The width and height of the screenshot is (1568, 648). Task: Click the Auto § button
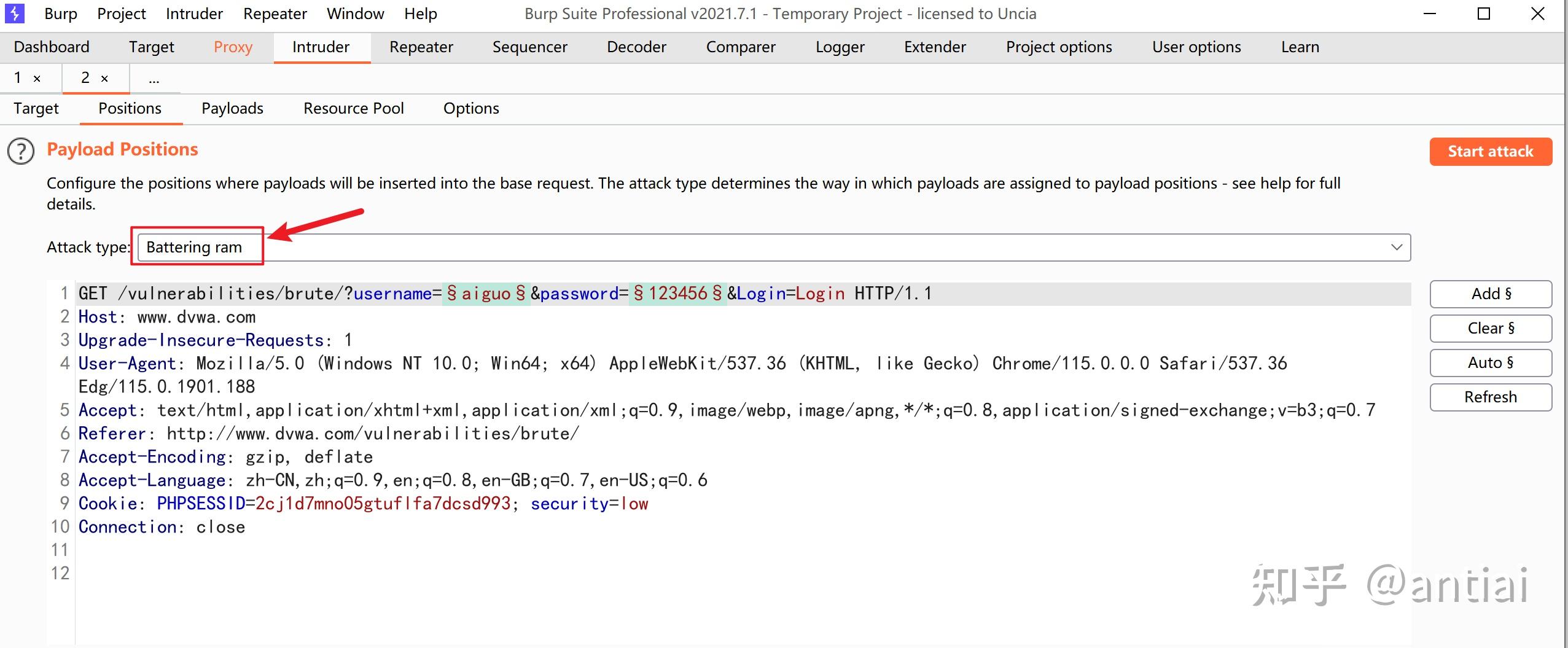[x=1490, y=363]
